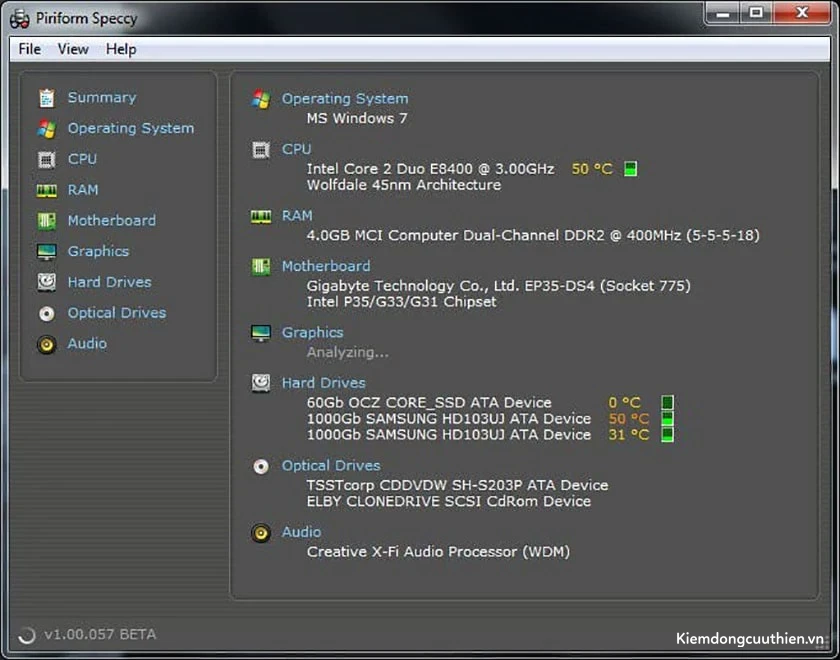Click the CPU temperature indicator next to 50 °C
The image size is (840, 660).
click(x=631, y=169)
